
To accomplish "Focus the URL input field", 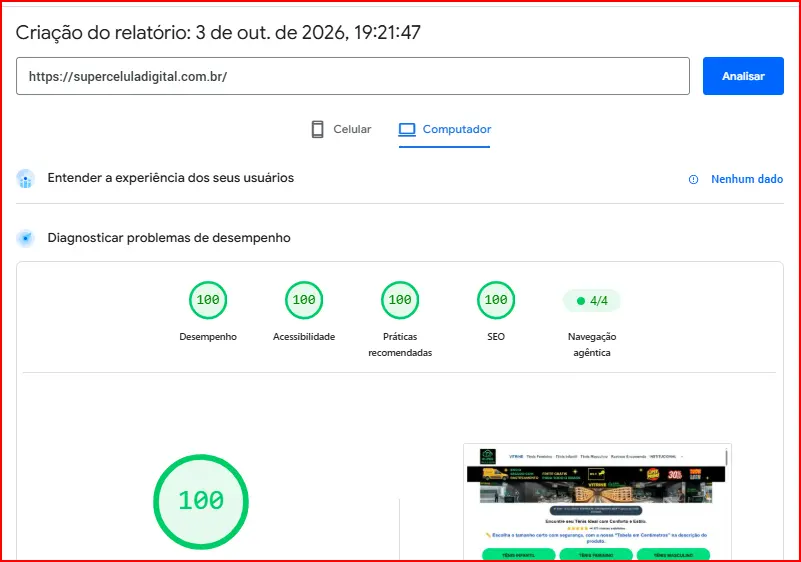I will [x=352, y=76].
